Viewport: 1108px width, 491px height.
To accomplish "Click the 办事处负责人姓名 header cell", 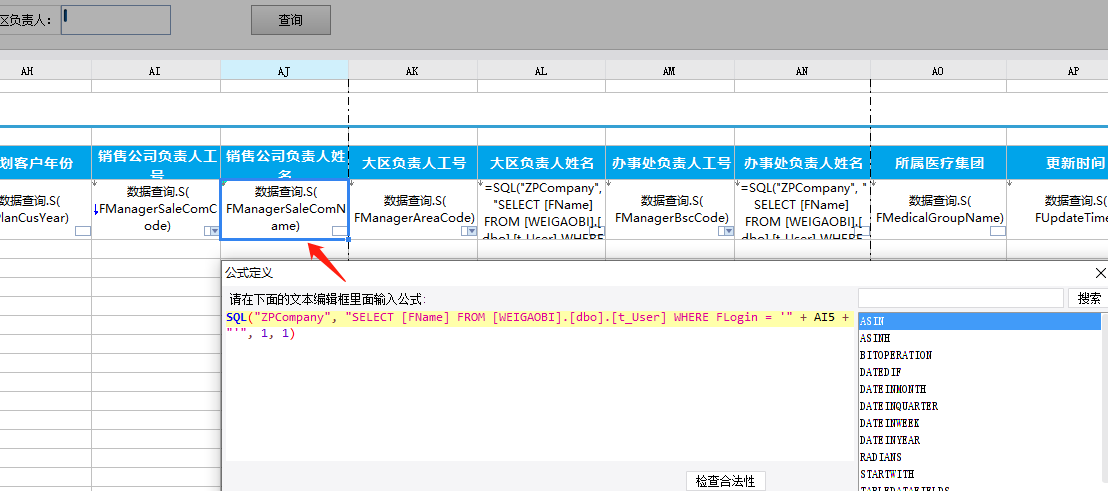I will pos(803,163).
